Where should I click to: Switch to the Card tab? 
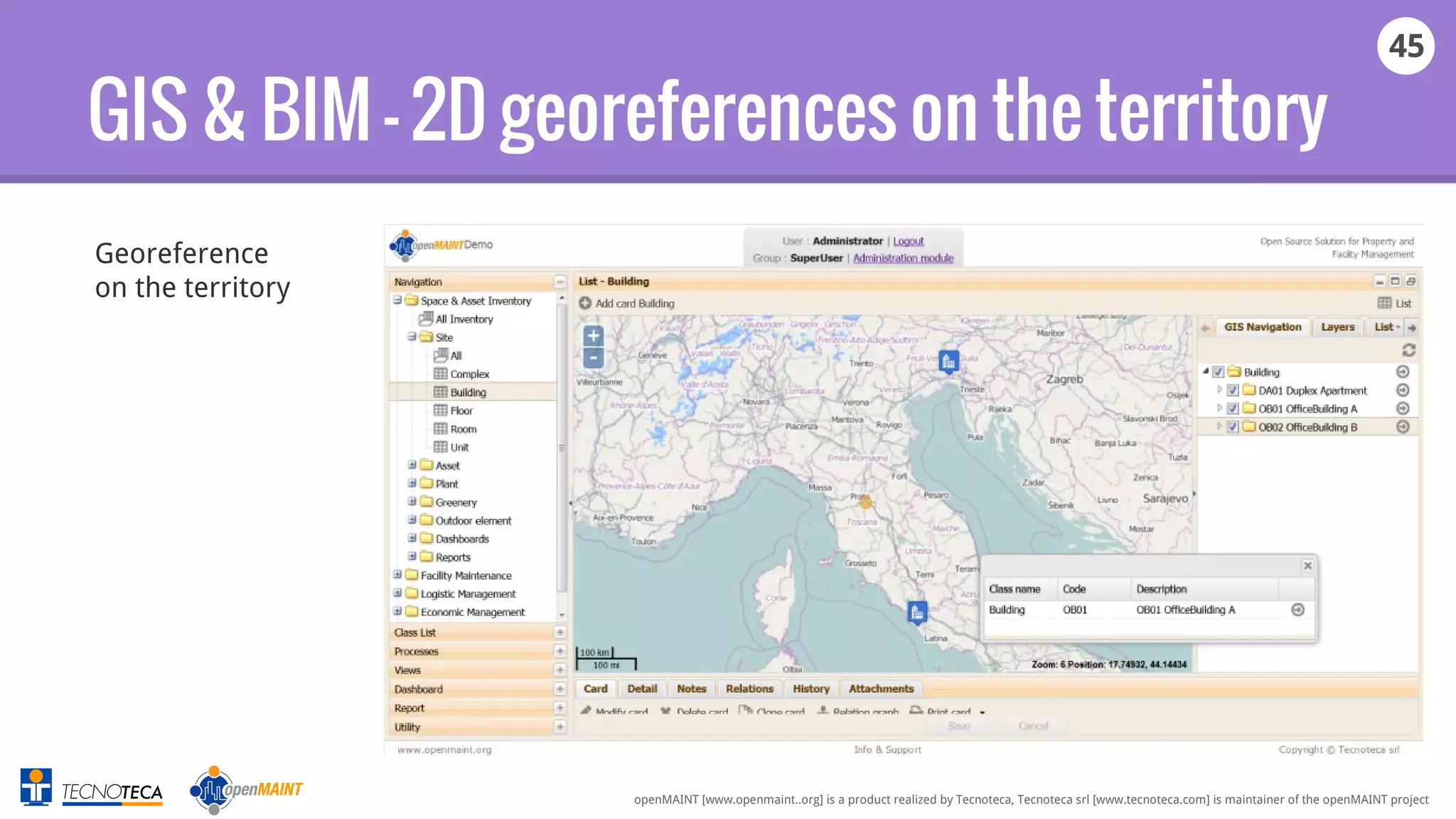click(x=595, y=689)
